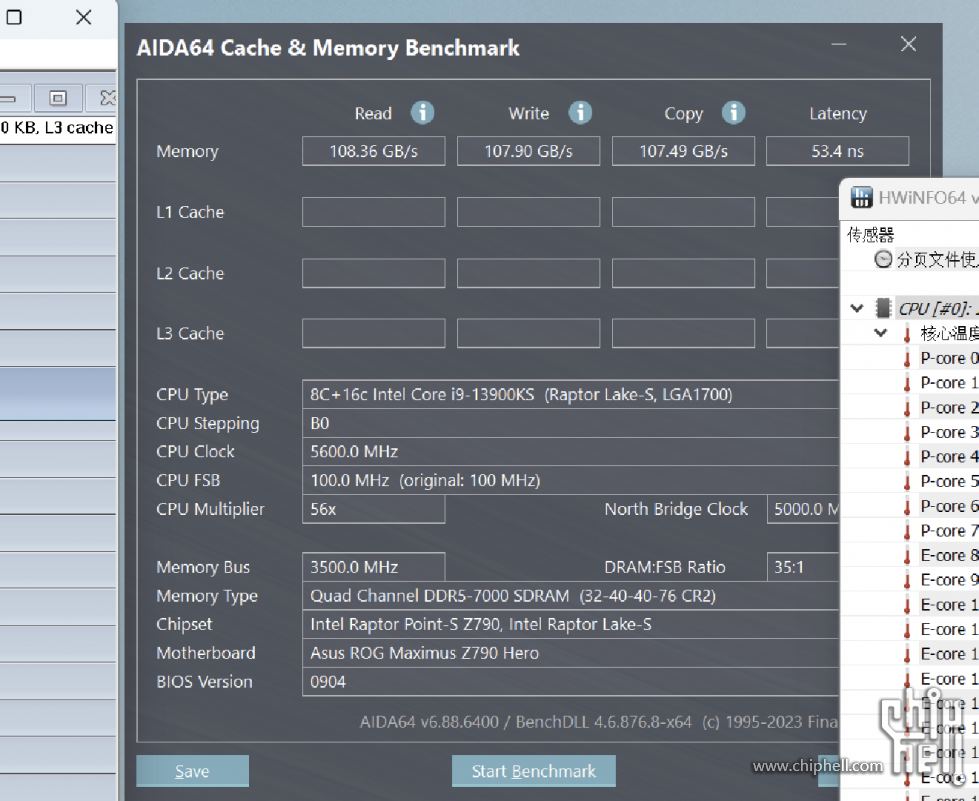Collapse the CPU [#0] node in HWiNFO64
Screen dimensions: 979x801
[857, 308]
